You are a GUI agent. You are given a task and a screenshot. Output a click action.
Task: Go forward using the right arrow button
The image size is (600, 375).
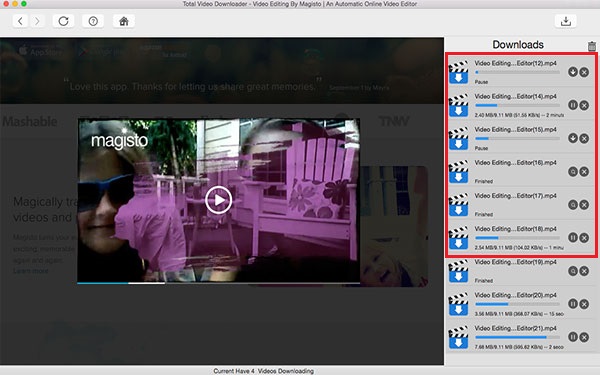(37, 21)
